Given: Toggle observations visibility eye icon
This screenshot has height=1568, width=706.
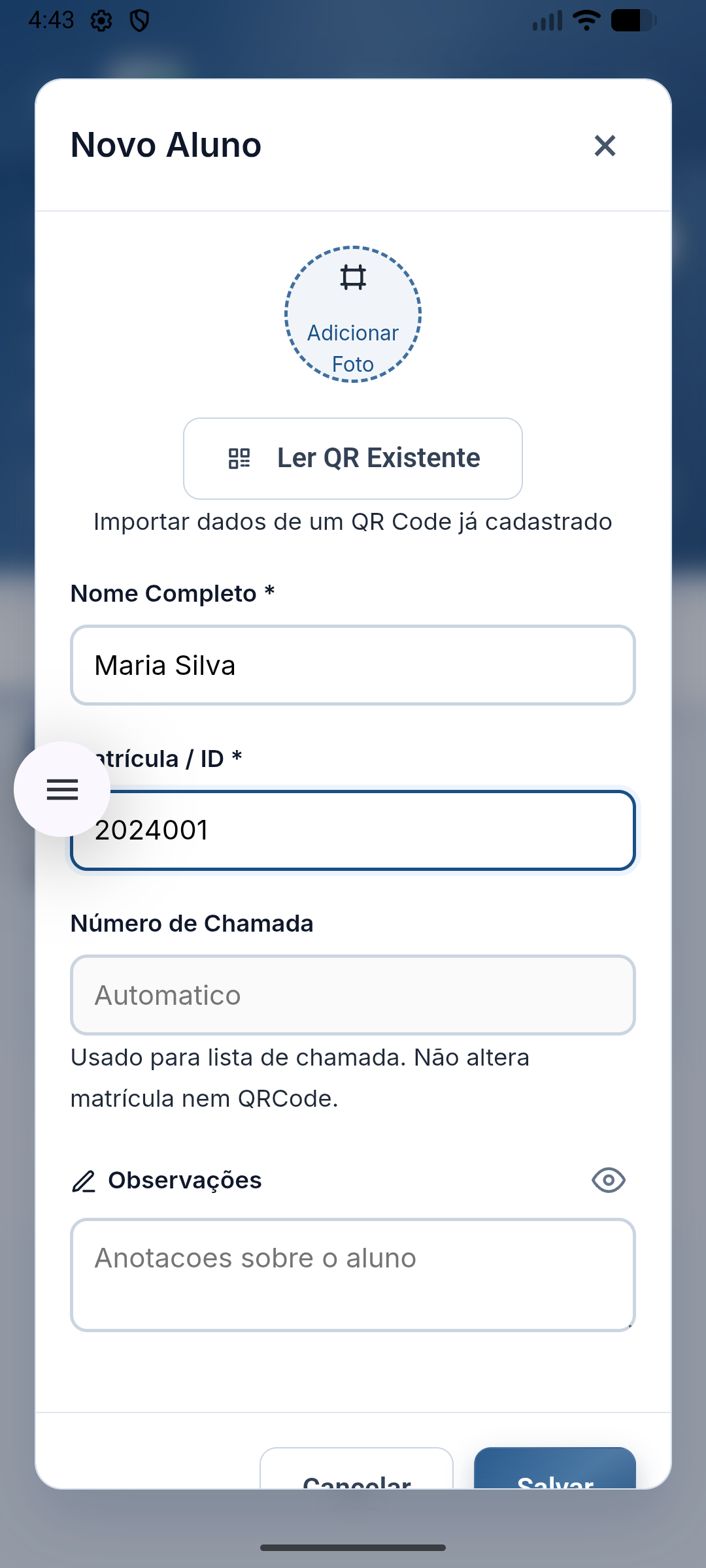Looking at the screenshot, I should [x=609, y=1180].
